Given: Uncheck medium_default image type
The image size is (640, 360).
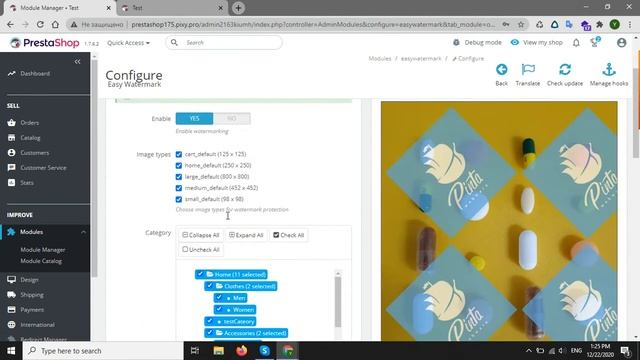Looking at the screenshot, I should pos(179,188).
